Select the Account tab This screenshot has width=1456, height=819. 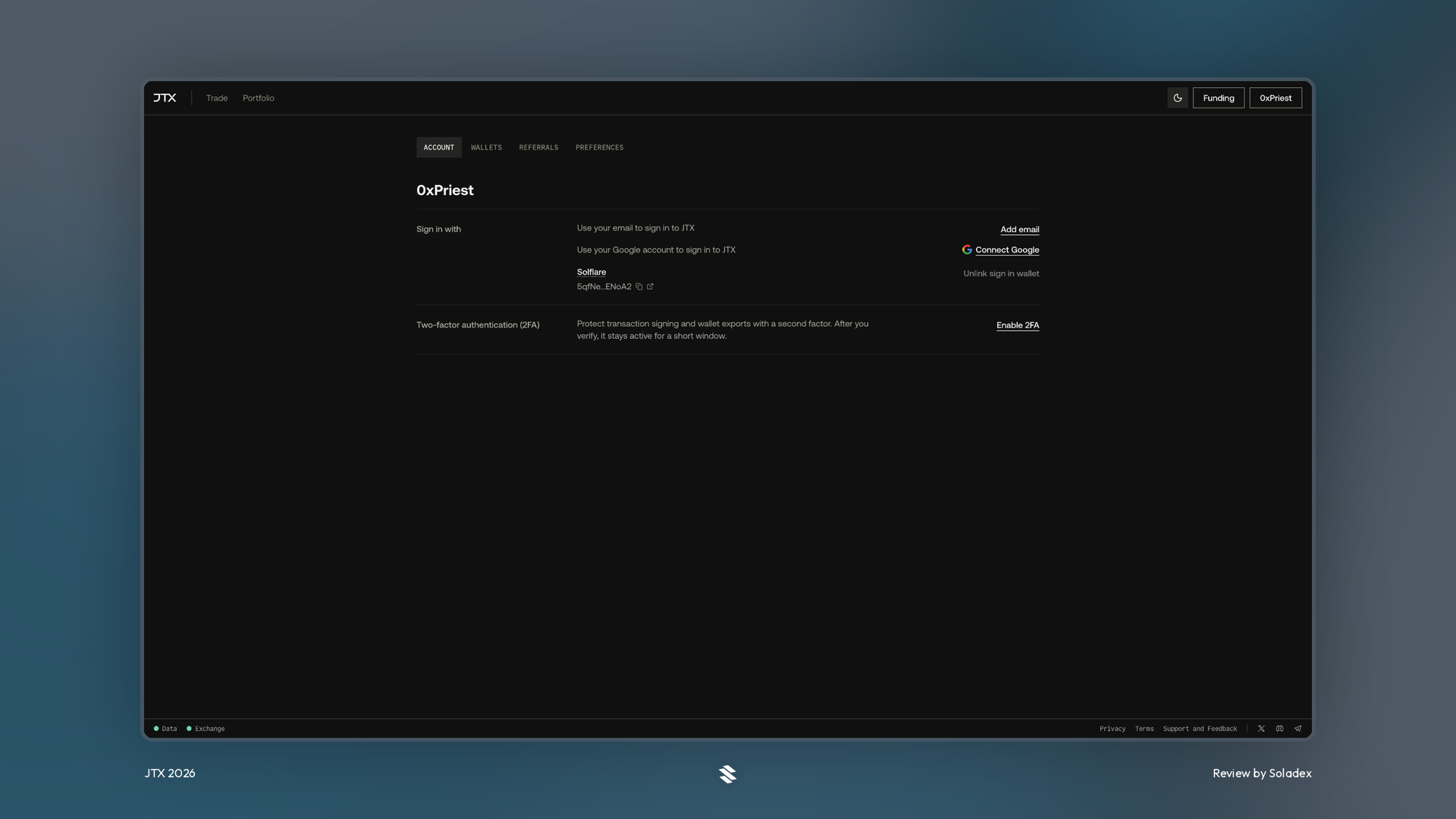click(439, 147)
